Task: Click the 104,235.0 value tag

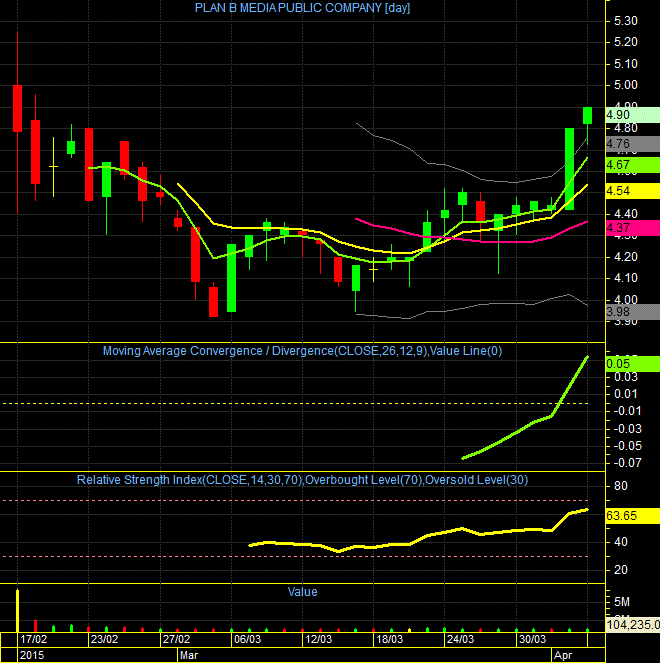Action: 633,625
